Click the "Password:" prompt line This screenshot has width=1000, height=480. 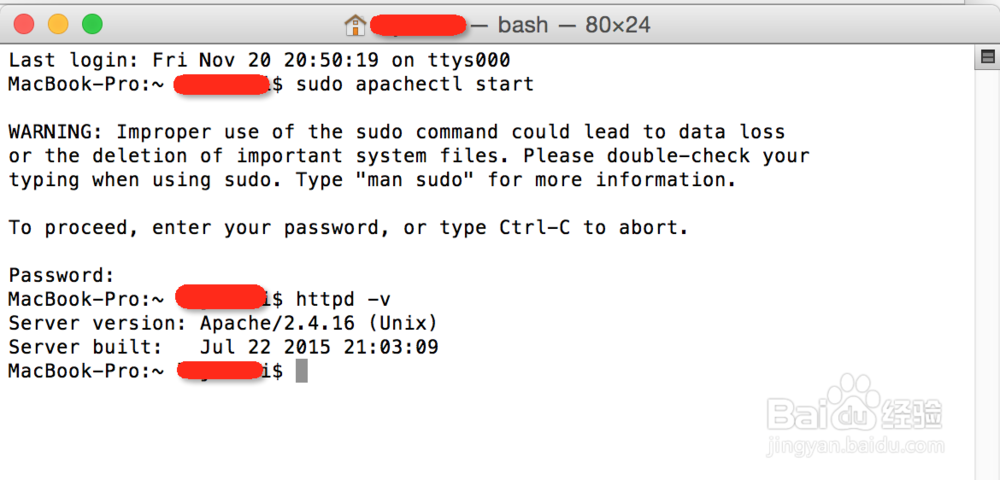pyautogui.click(x=61, y=275)
